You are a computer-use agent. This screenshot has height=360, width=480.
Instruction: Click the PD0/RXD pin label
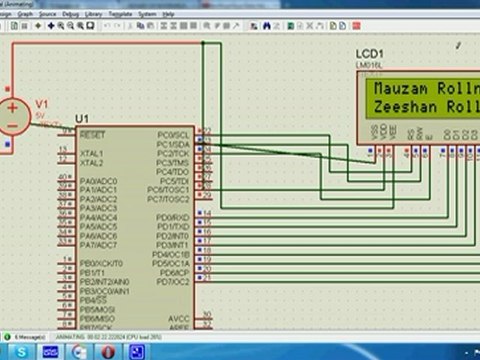point(173,217)
